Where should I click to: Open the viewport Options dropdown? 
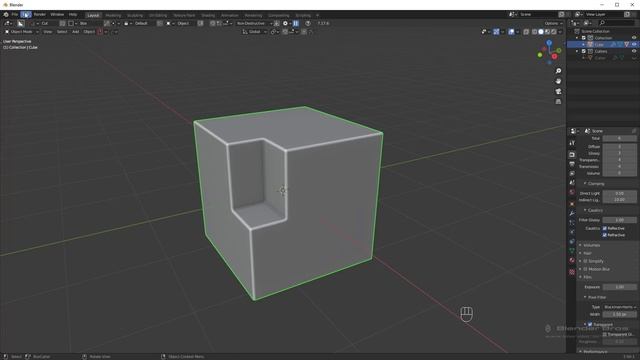coord(553,23)
